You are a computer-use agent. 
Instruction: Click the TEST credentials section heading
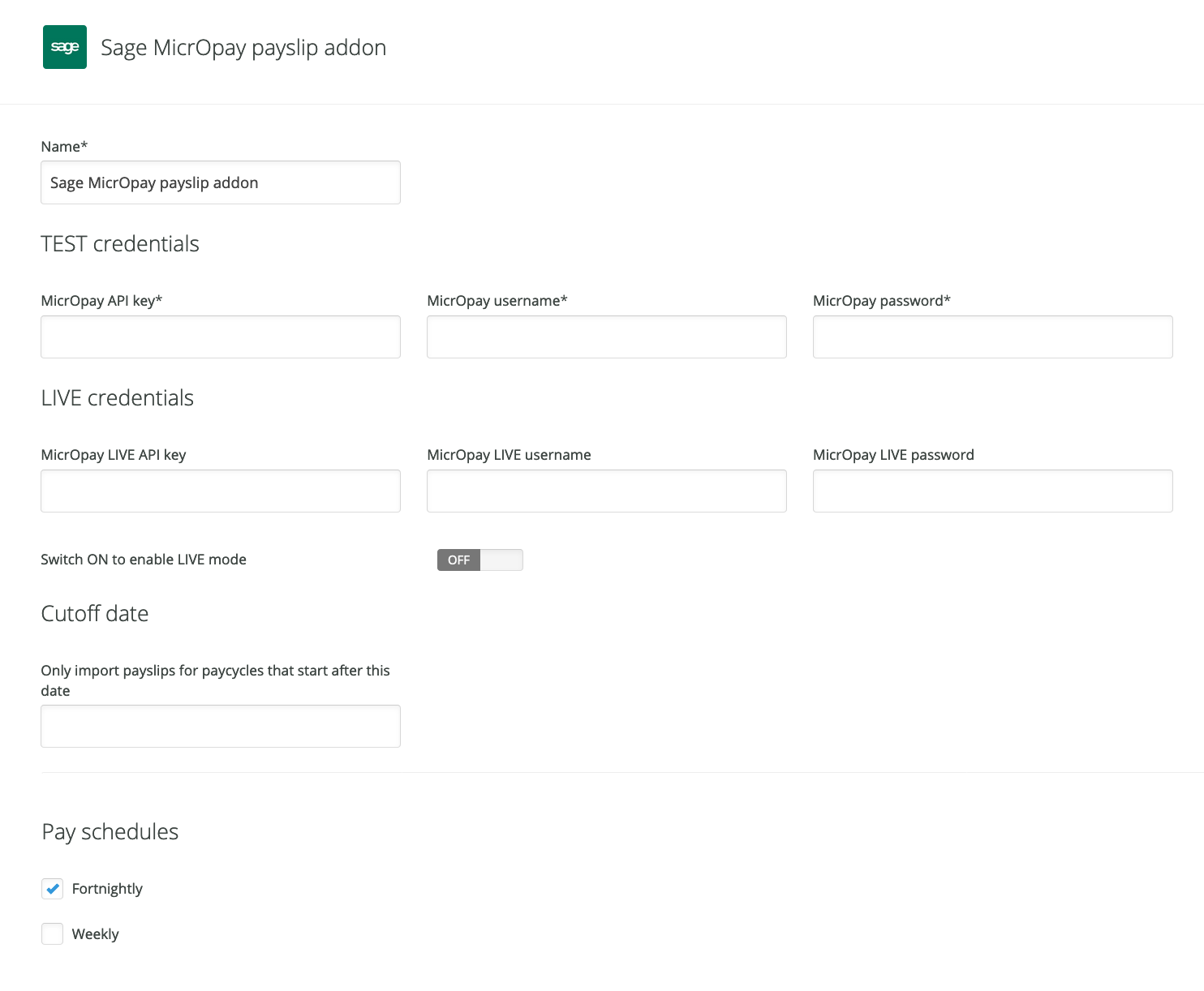[x=119, y=243]
